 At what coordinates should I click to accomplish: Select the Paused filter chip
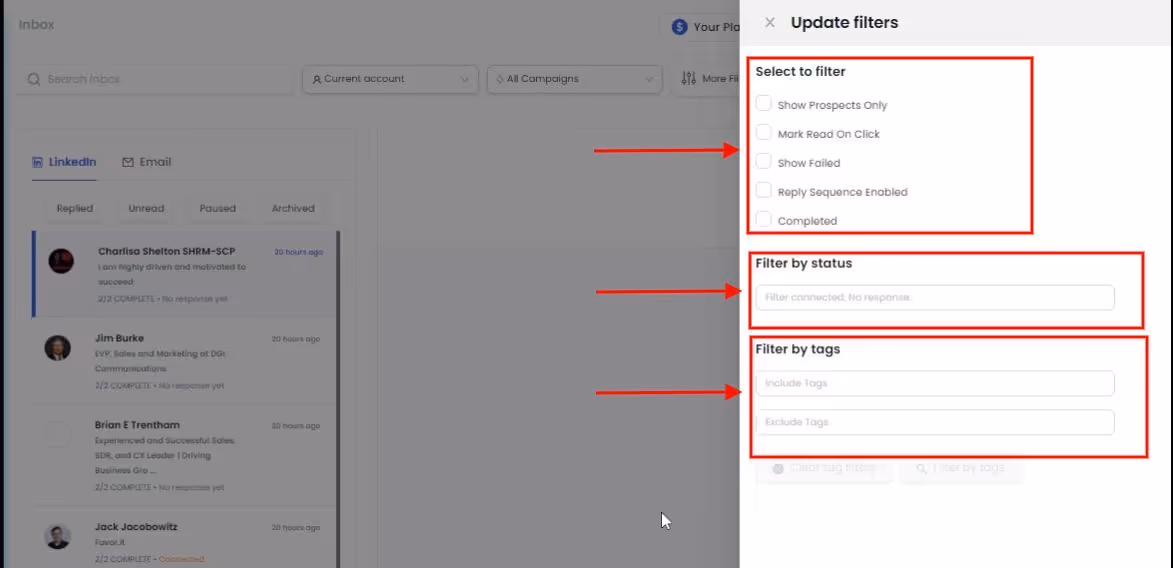click(218, 208)
